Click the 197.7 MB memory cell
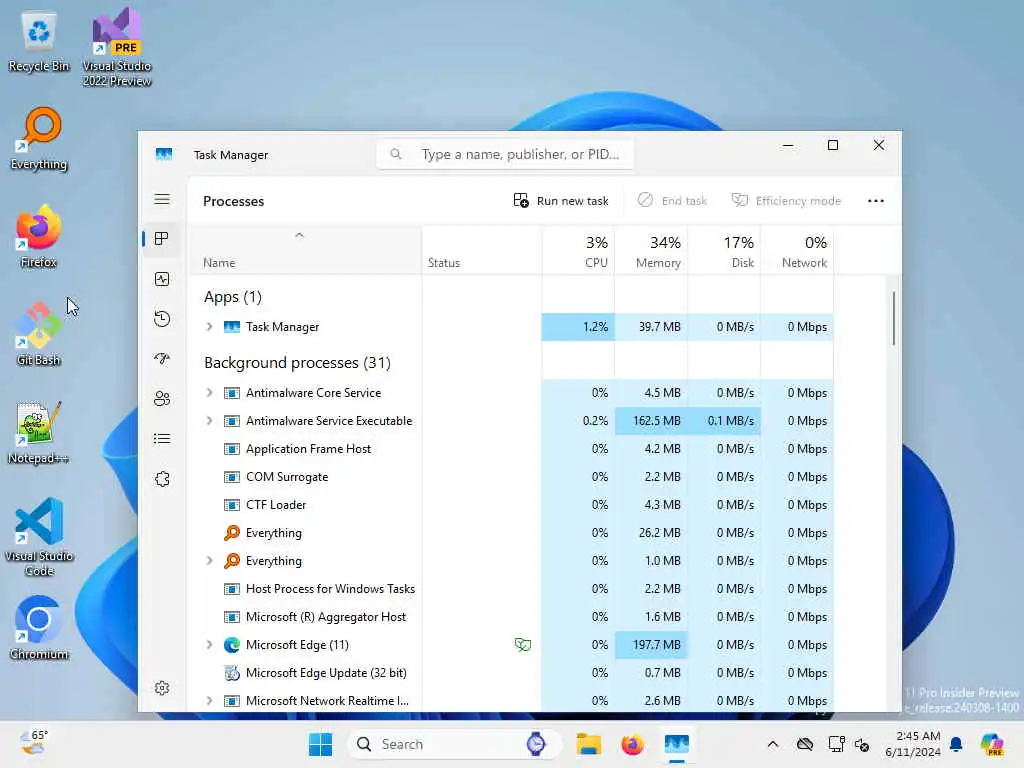 pos(651,645)
